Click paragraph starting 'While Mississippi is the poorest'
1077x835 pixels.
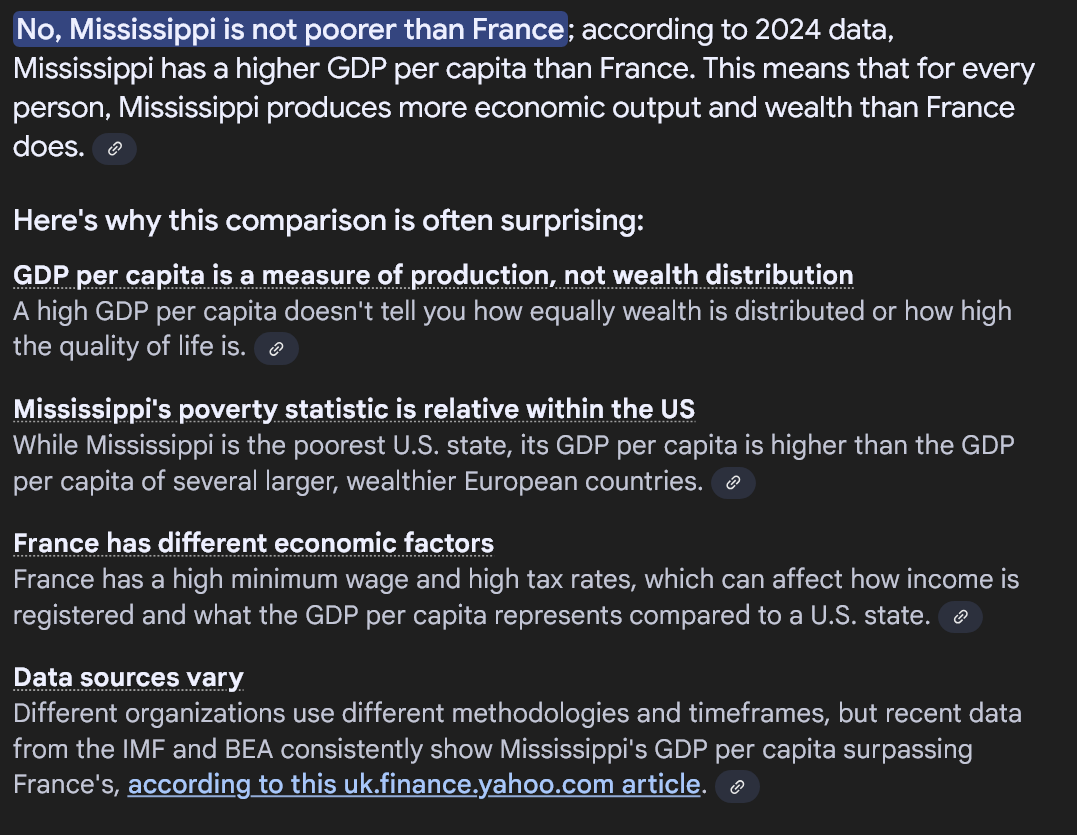pyautogui.click(x=513, y=464)
